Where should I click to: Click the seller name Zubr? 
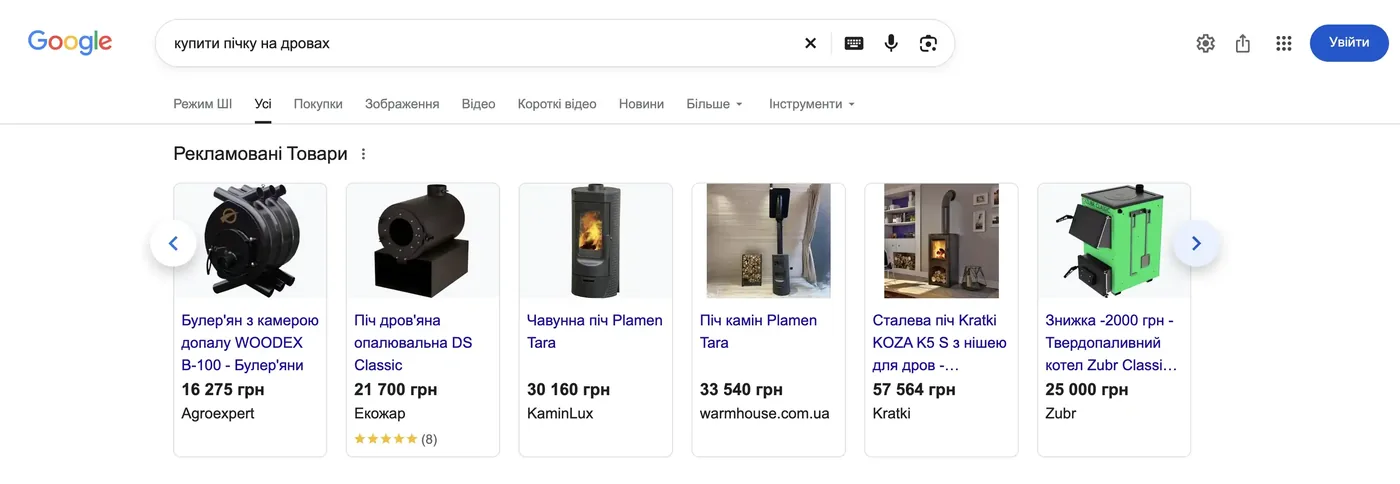pyautogui.click(x=1061, y=413)
